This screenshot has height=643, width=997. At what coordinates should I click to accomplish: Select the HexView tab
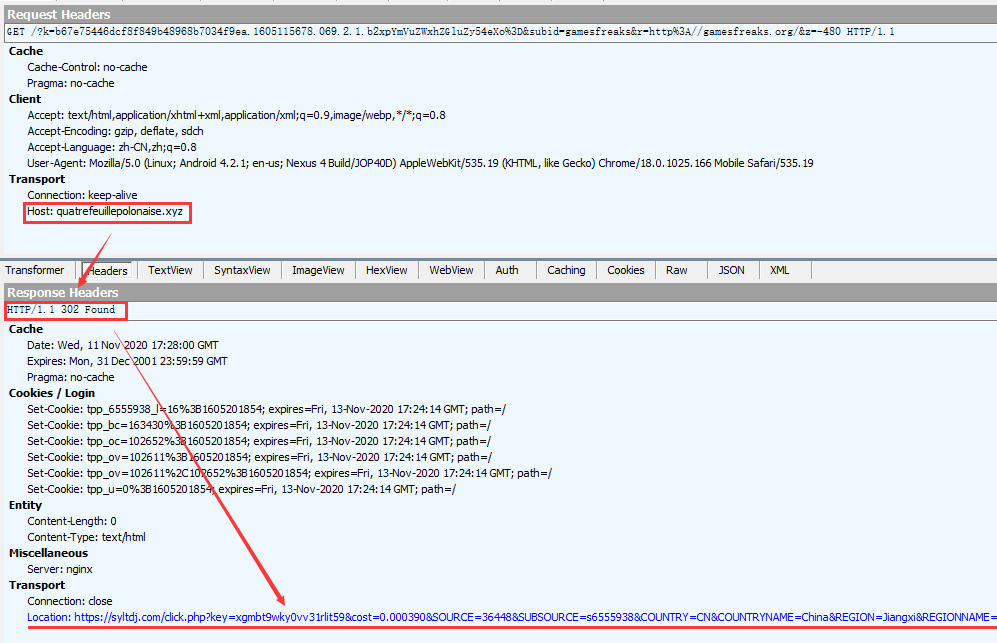point(386,270)
